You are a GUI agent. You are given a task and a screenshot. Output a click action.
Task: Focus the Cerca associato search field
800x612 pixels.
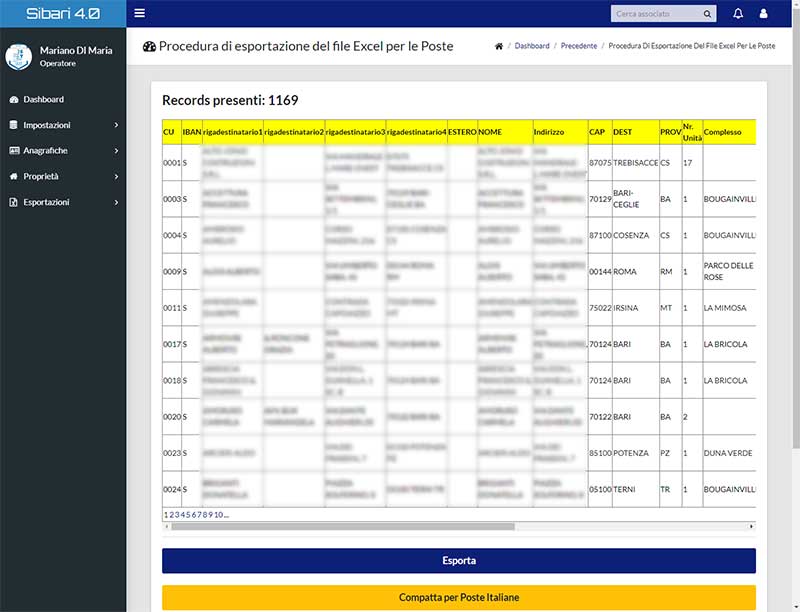[657, 14]
